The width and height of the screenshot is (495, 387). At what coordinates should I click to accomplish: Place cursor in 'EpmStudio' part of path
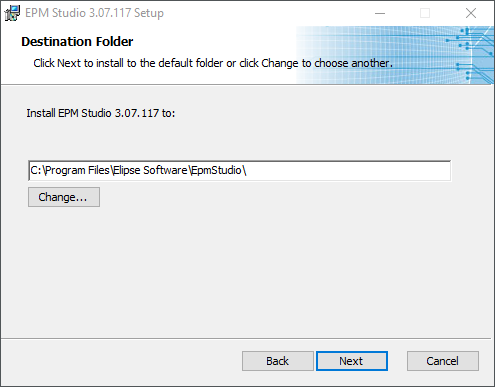coord(216,170)
